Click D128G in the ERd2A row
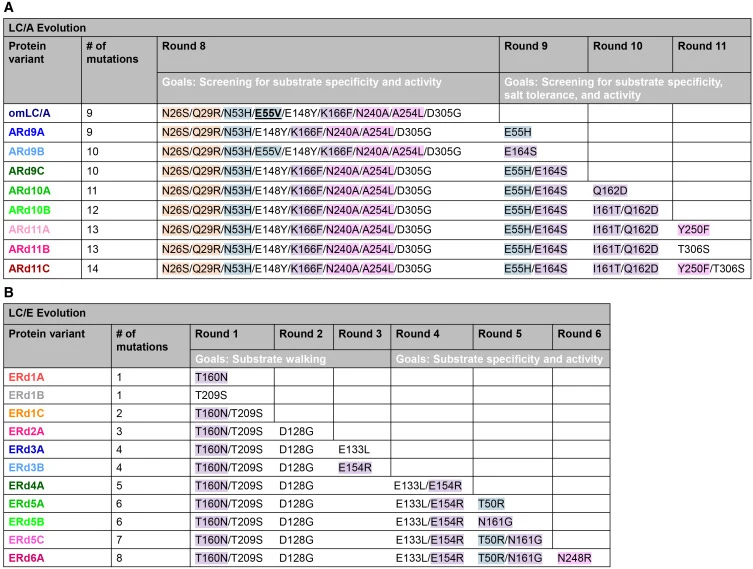753x569 pixels. (296, 431)
